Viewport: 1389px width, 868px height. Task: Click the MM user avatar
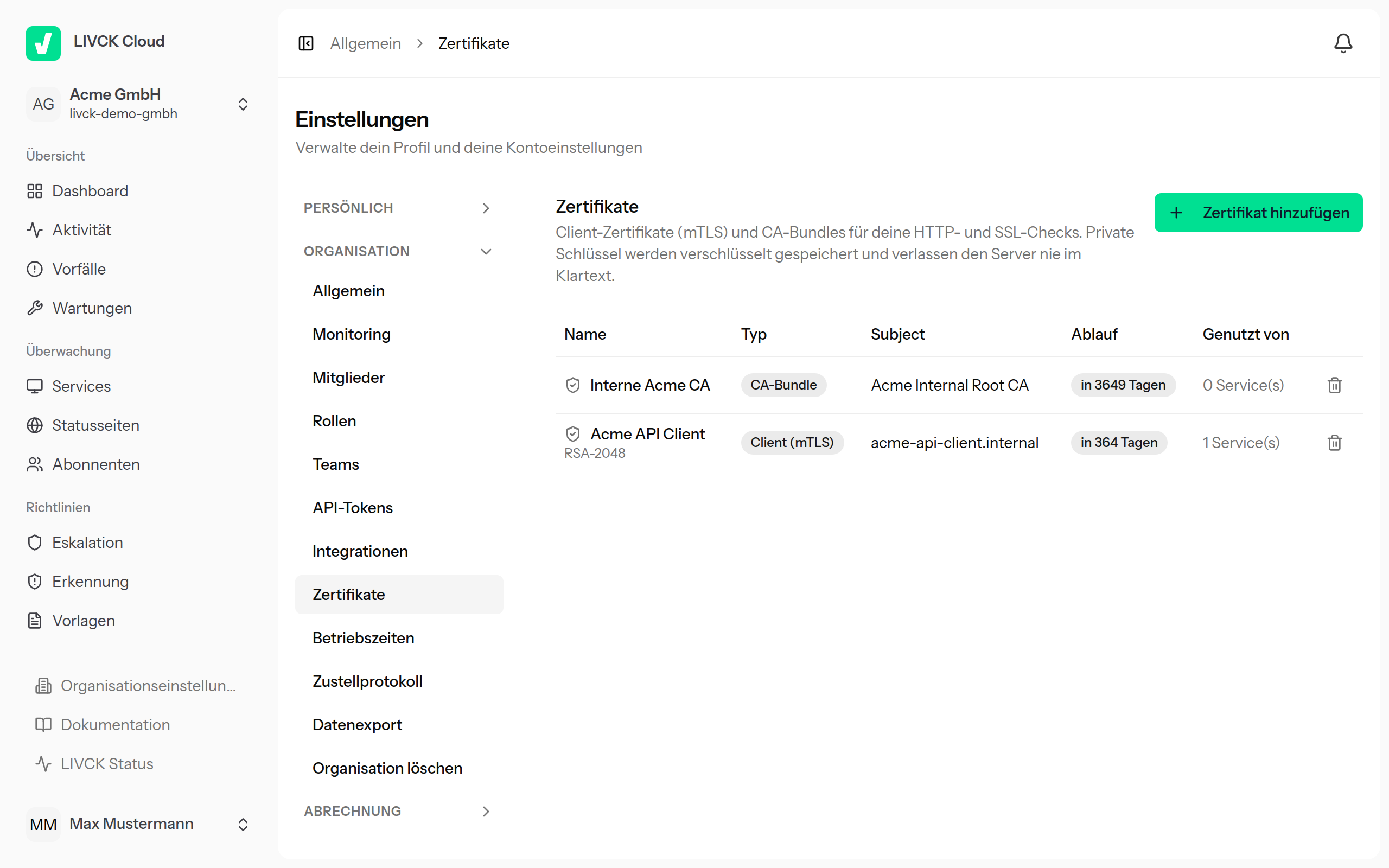[43, 825]
